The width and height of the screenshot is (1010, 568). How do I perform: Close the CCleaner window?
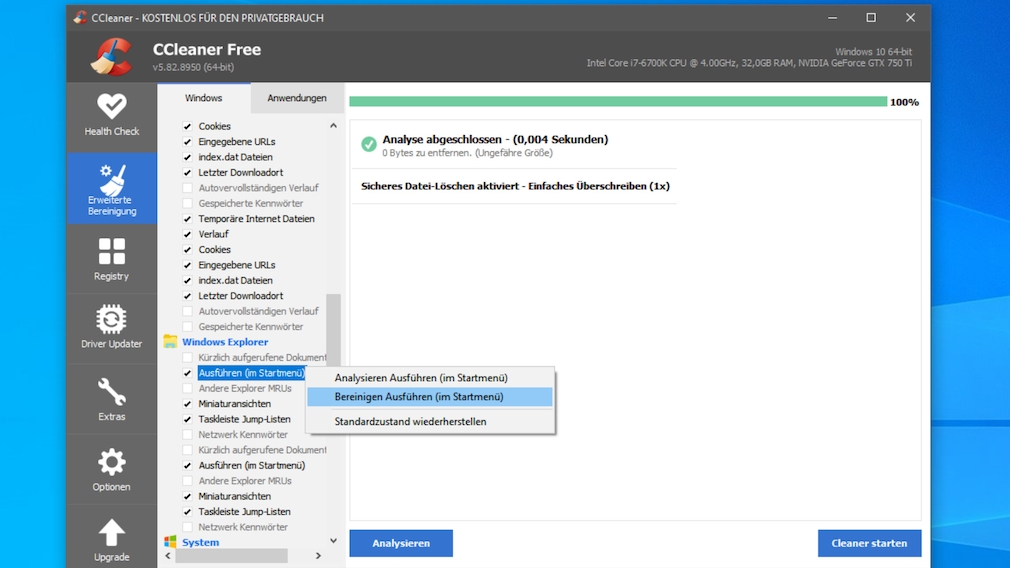pos(910,17)
